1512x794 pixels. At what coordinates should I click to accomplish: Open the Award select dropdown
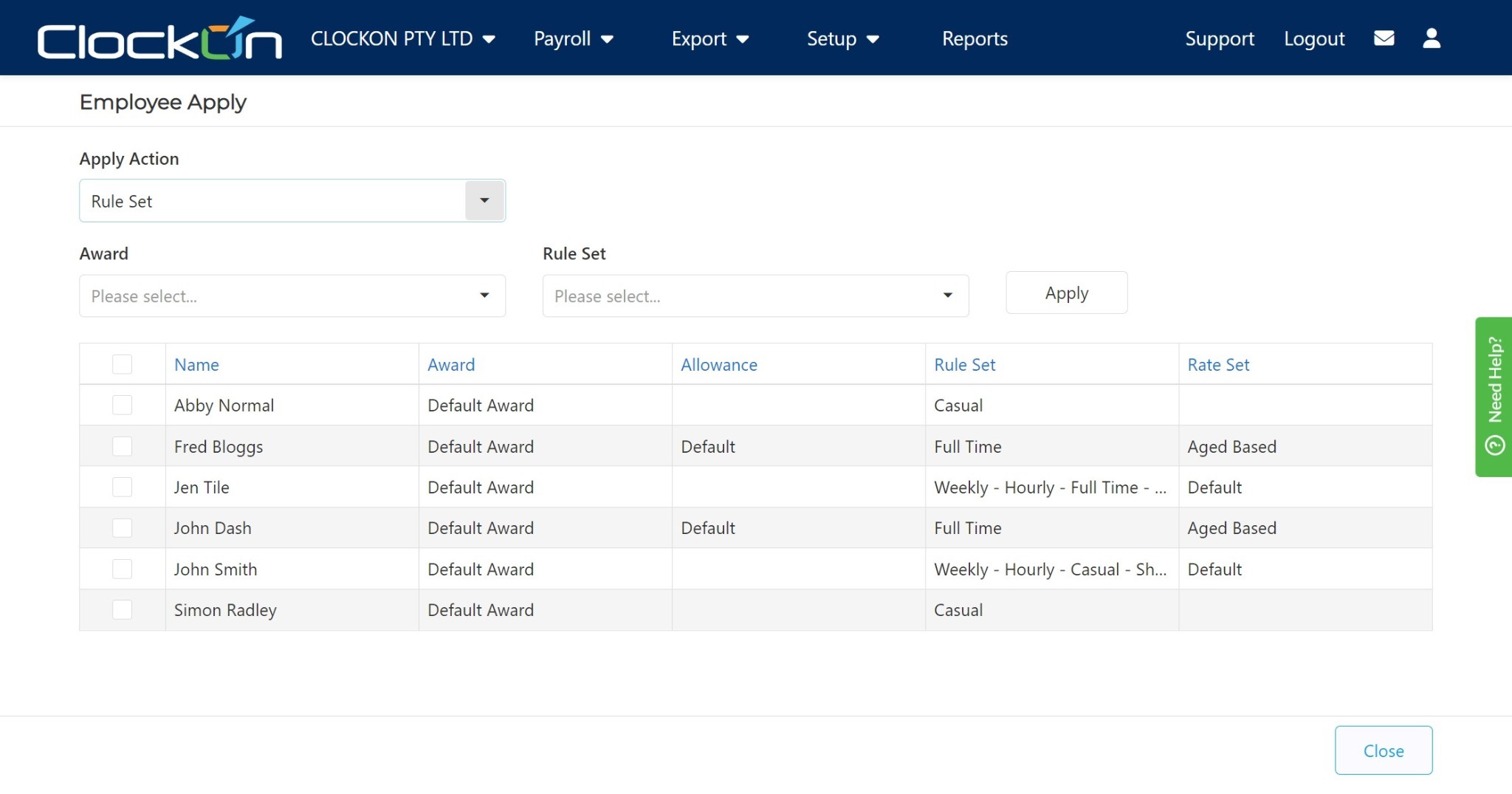(292, 295)
